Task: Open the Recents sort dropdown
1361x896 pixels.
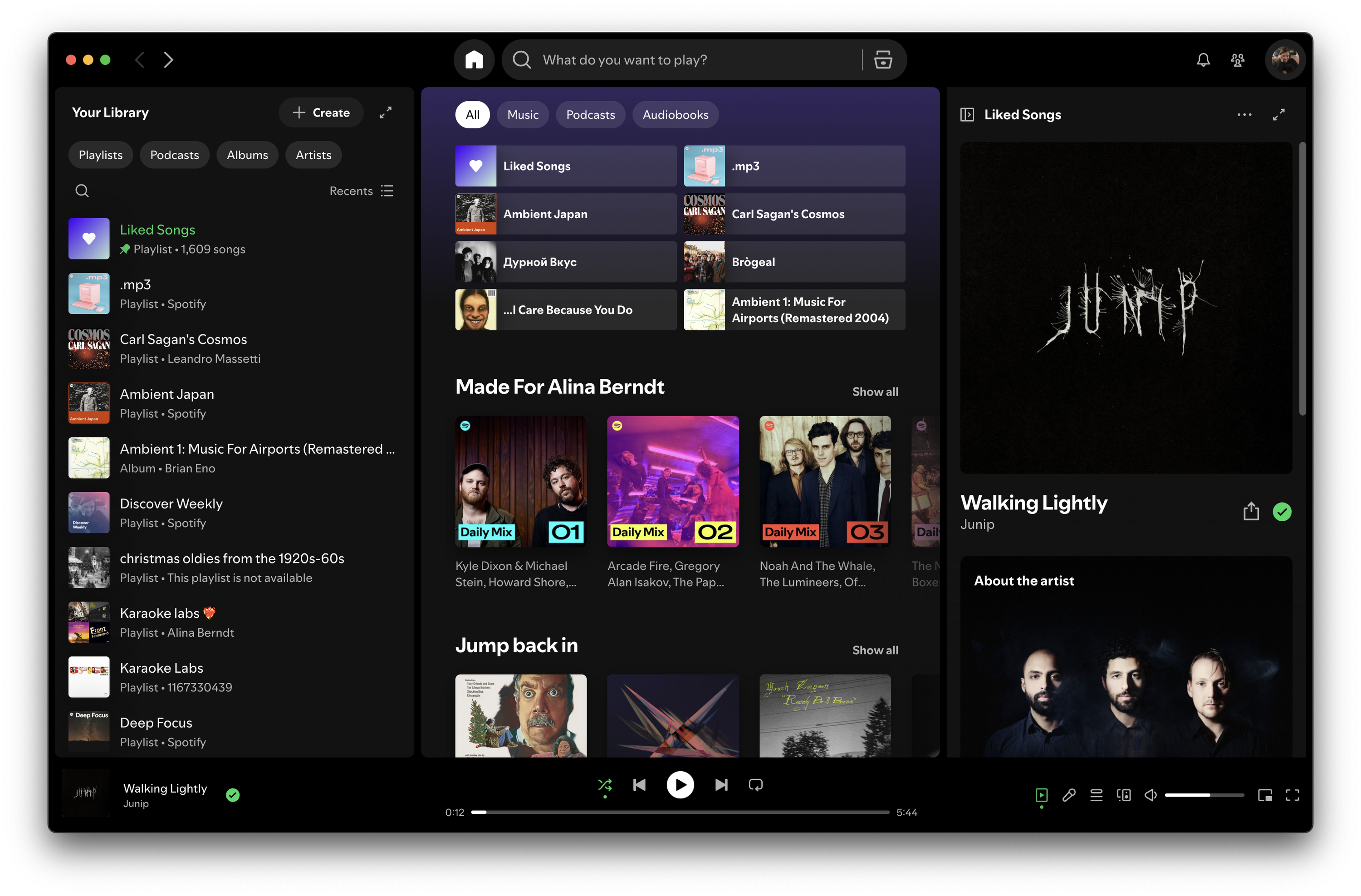Action: [361, 191]
